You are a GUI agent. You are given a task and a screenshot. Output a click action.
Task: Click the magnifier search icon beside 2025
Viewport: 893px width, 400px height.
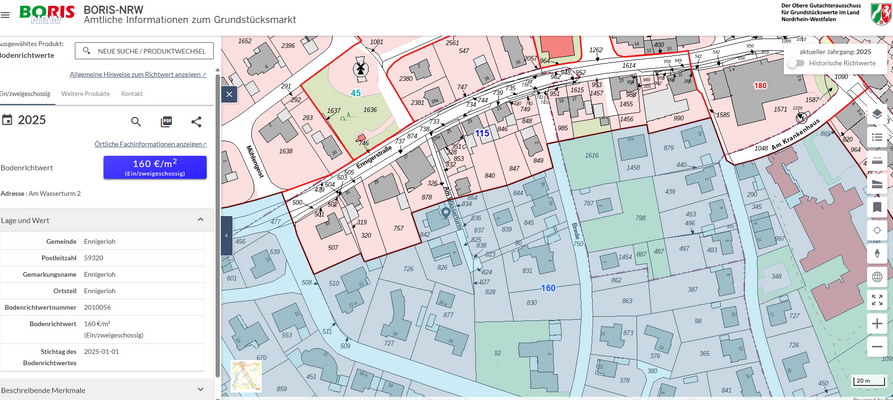(x=136, y=121)
